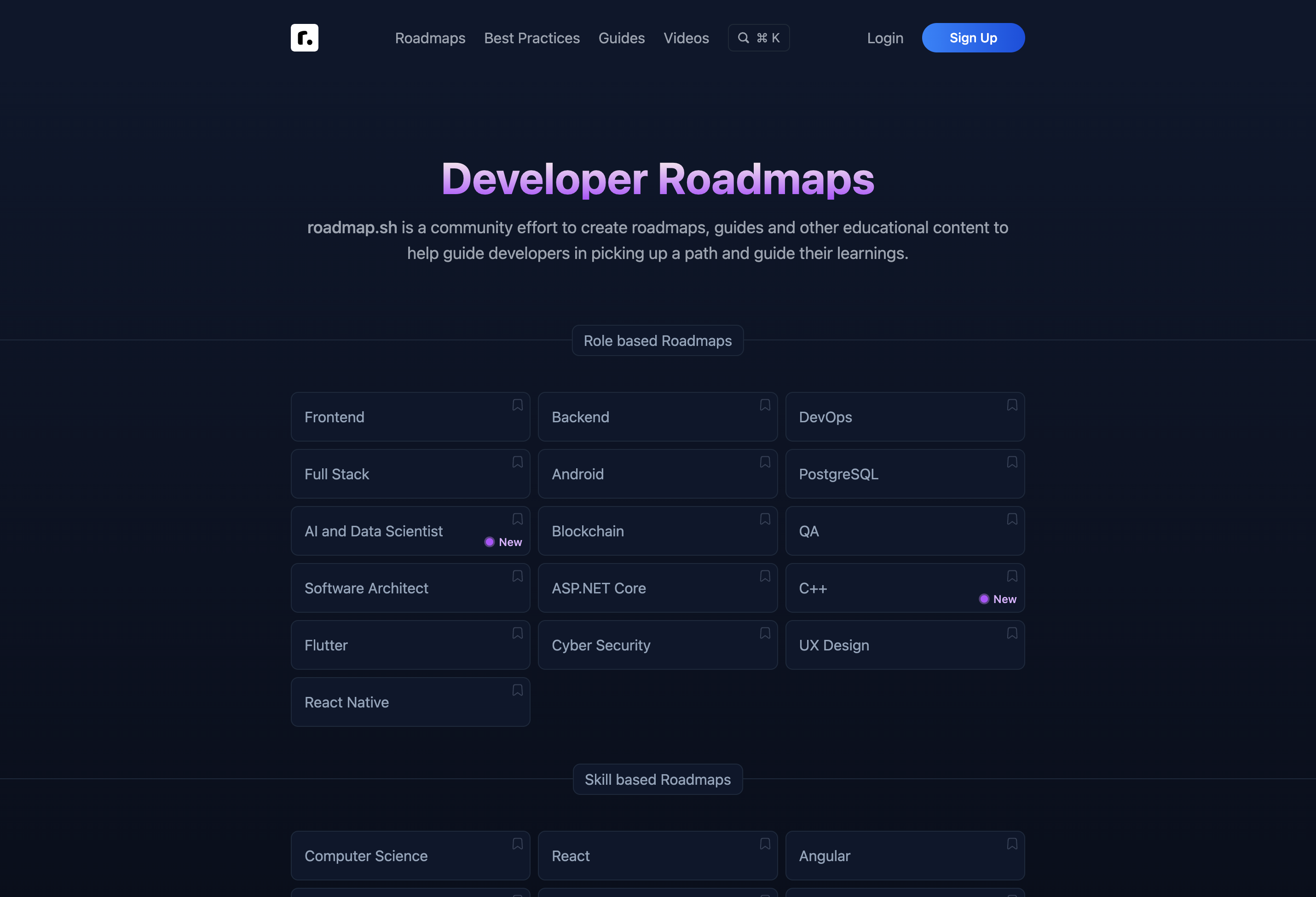Bookmark the Blockchain roadmap
Viewport: 1316px width, 897px height.
coord(764,519)
